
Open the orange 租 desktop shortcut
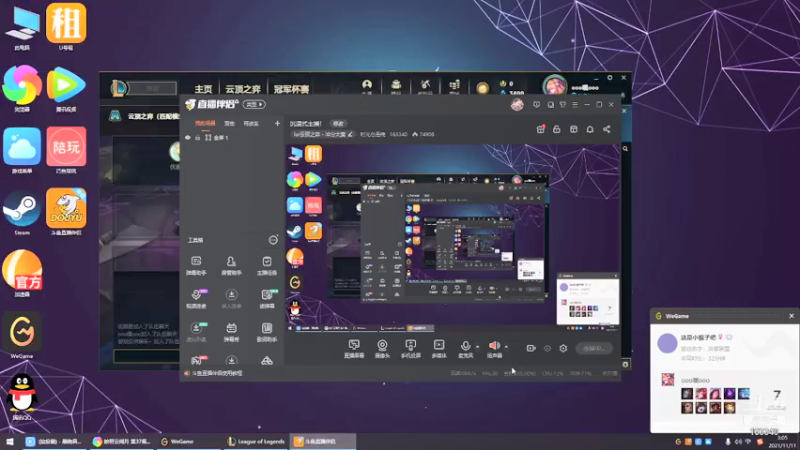[66, 27]
